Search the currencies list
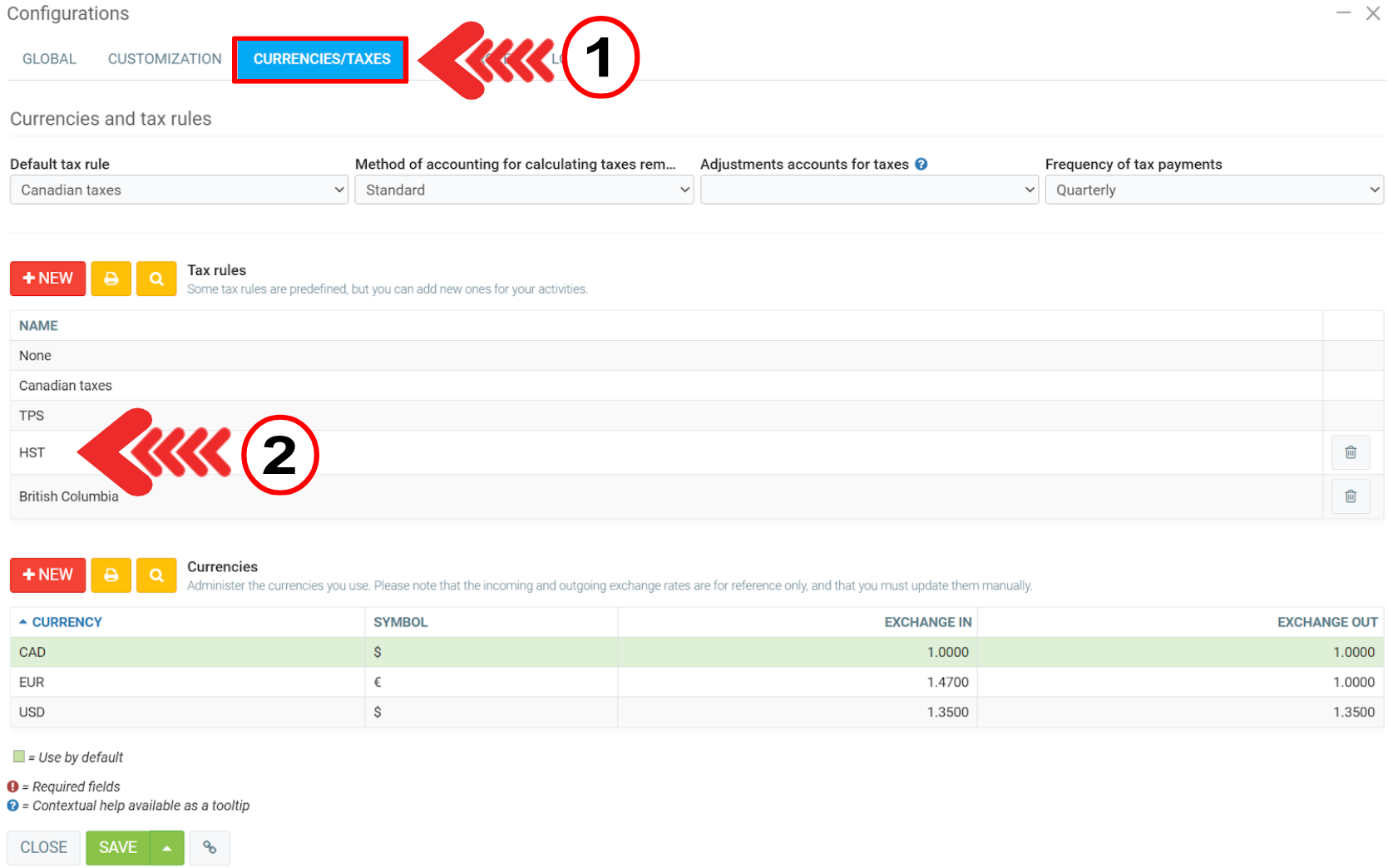 (156, 575)
